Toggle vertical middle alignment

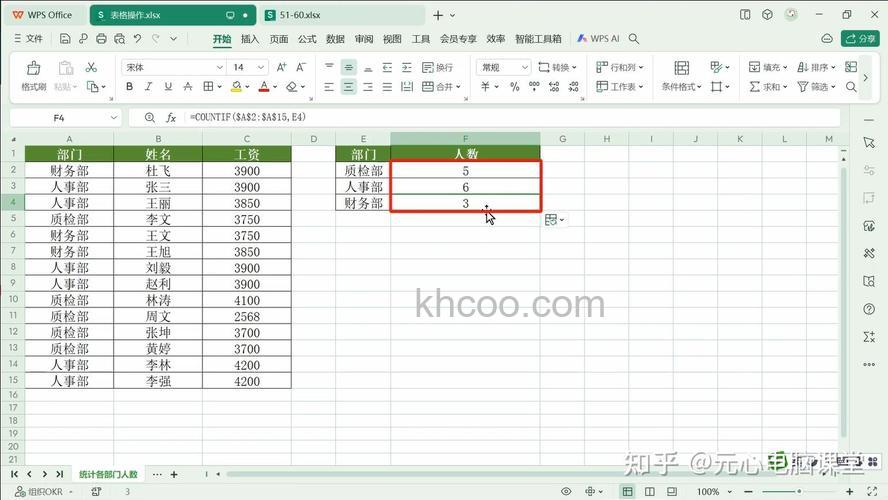[349, 67]
